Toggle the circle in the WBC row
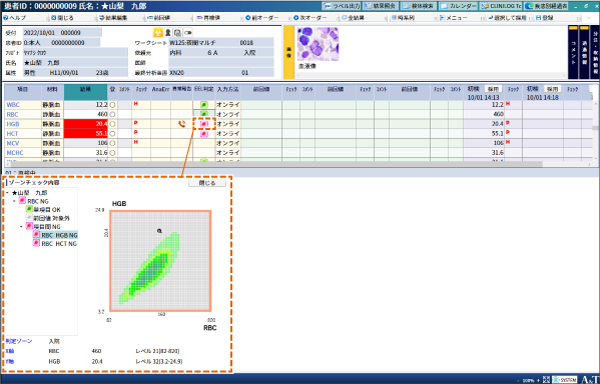 coord(112,105)
